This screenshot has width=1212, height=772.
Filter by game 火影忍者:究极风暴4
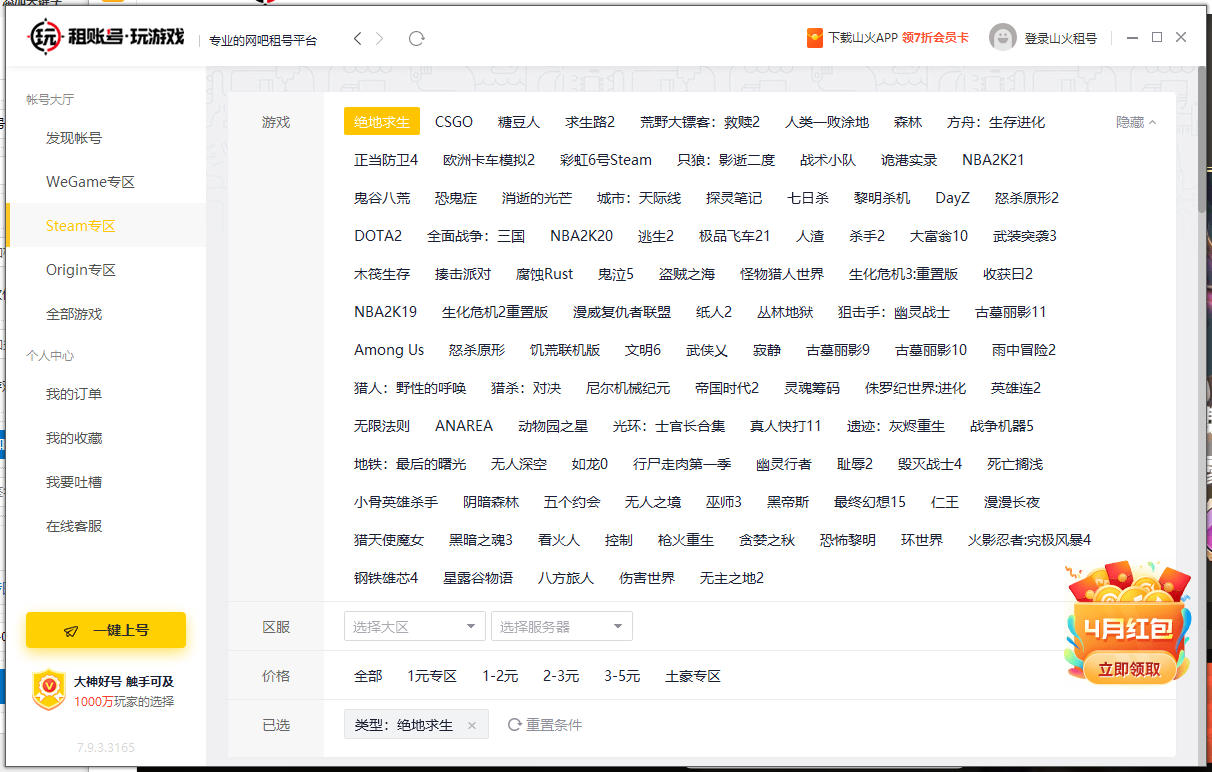pyautogui.click(x=1029, y=540)
